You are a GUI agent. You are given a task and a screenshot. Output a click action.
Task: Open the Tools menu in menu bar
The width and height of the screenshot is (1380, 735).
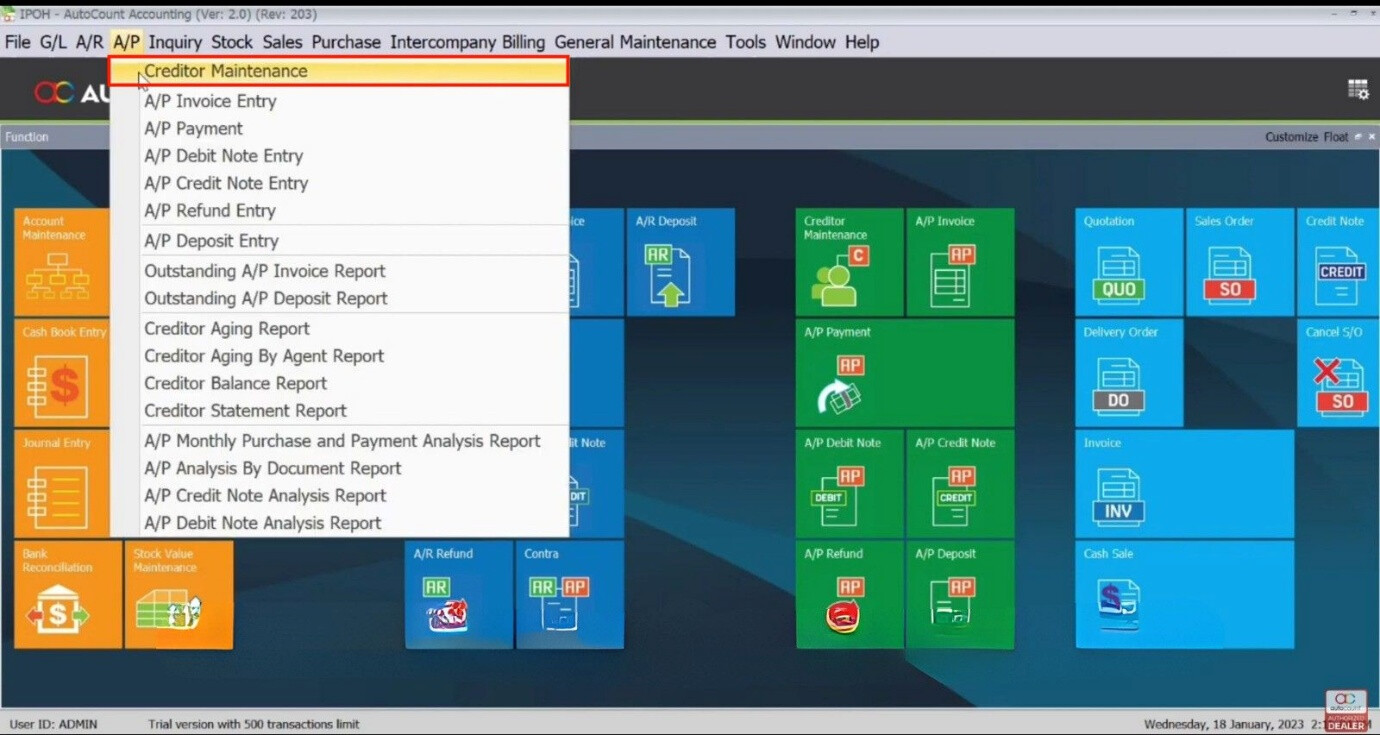745,42
